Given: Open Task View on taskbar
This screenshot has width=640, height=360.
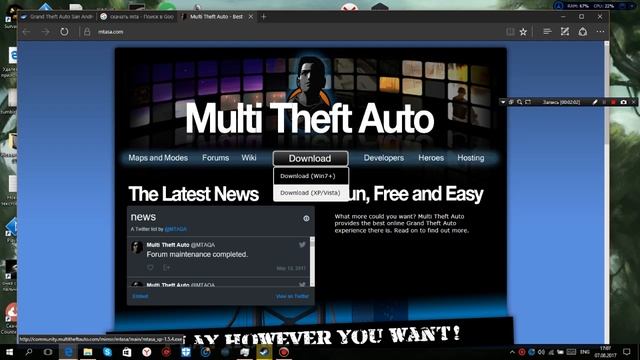Looking at the screenshot, I should pos(48,352).
